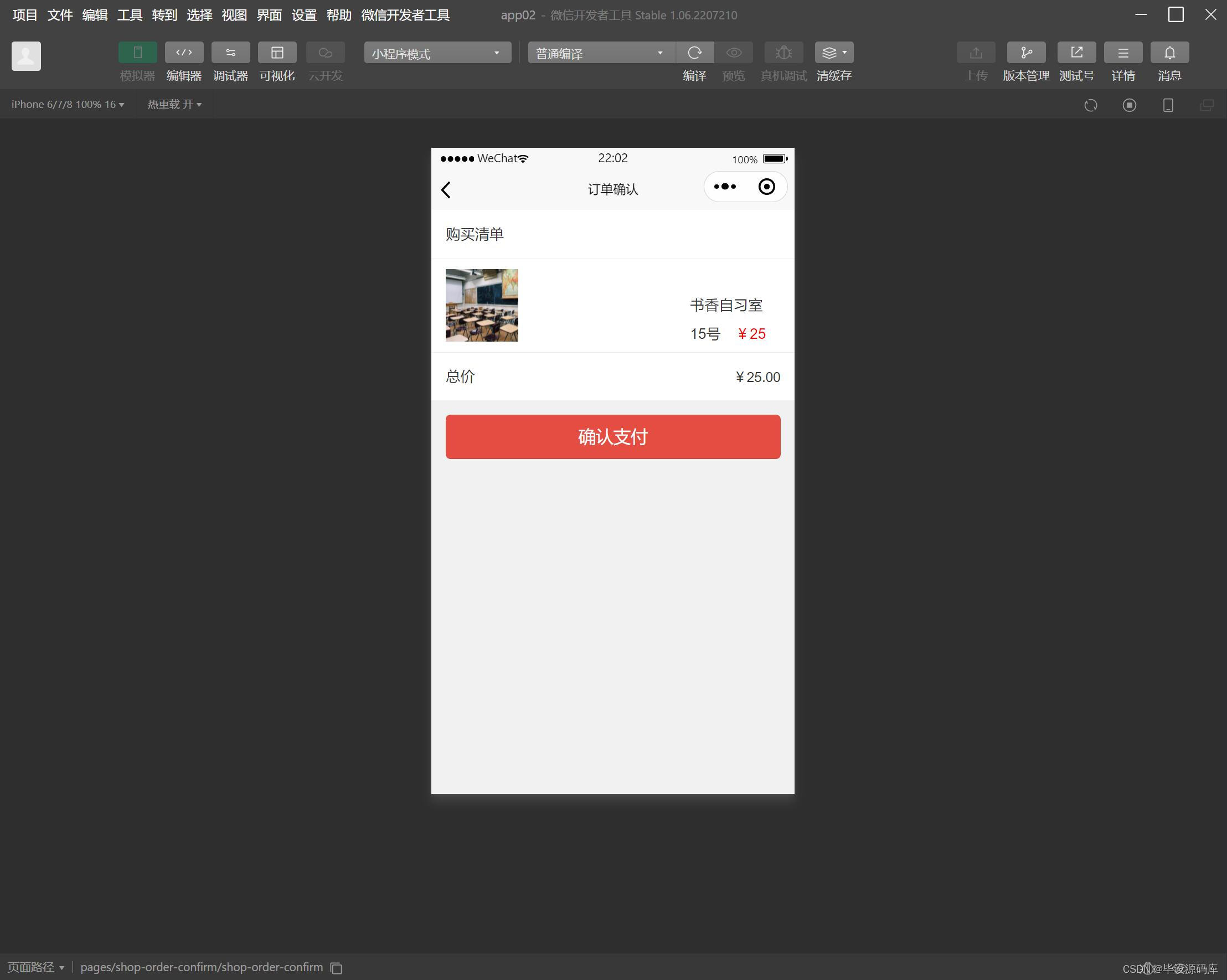Image resolution: width=1227 pixels, height=980 pixels.
Task: Tap the back arrow on order page
Action: 446,189
